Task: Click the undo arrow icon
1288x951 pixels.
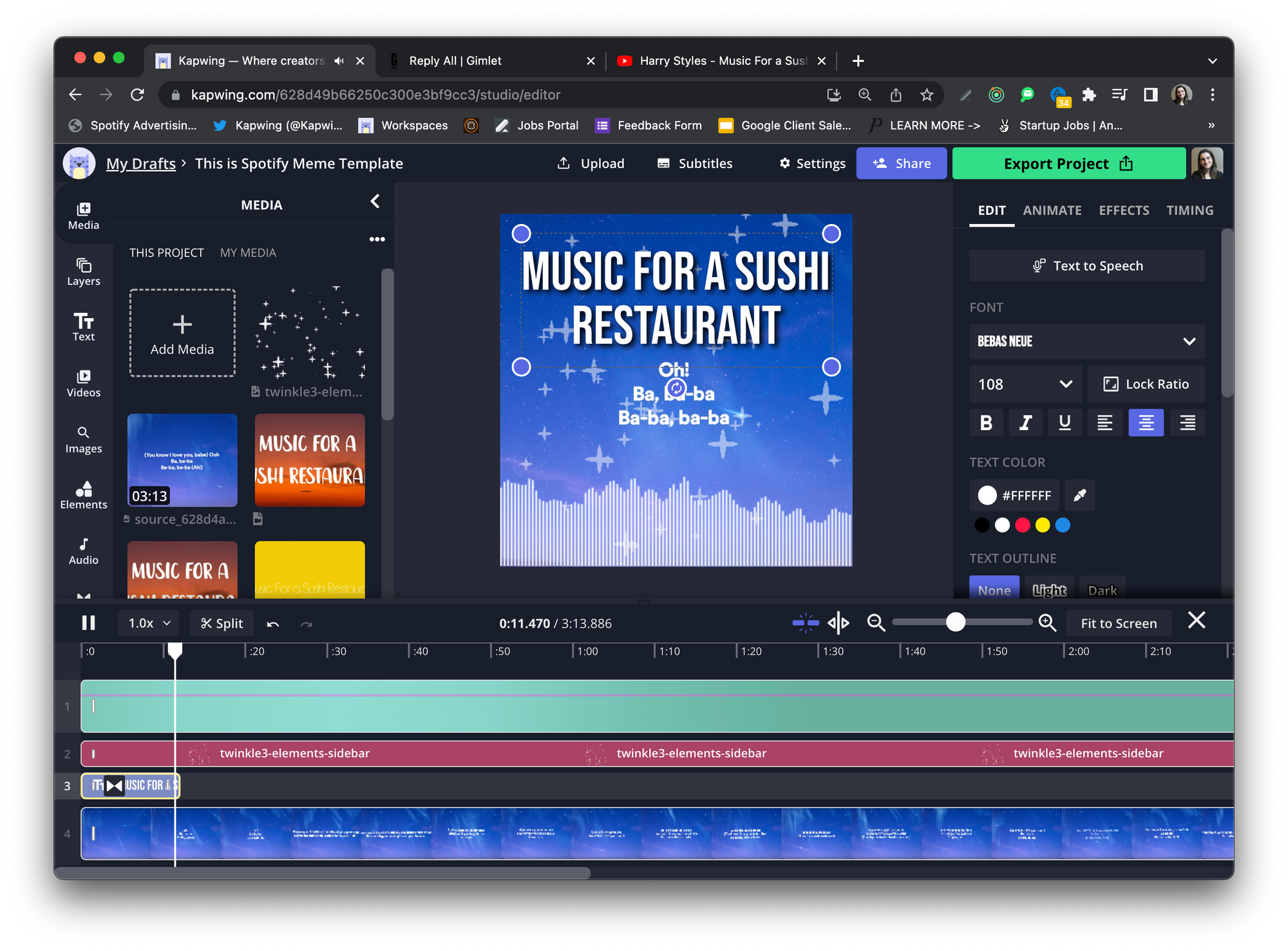Action: pos(273,623)
